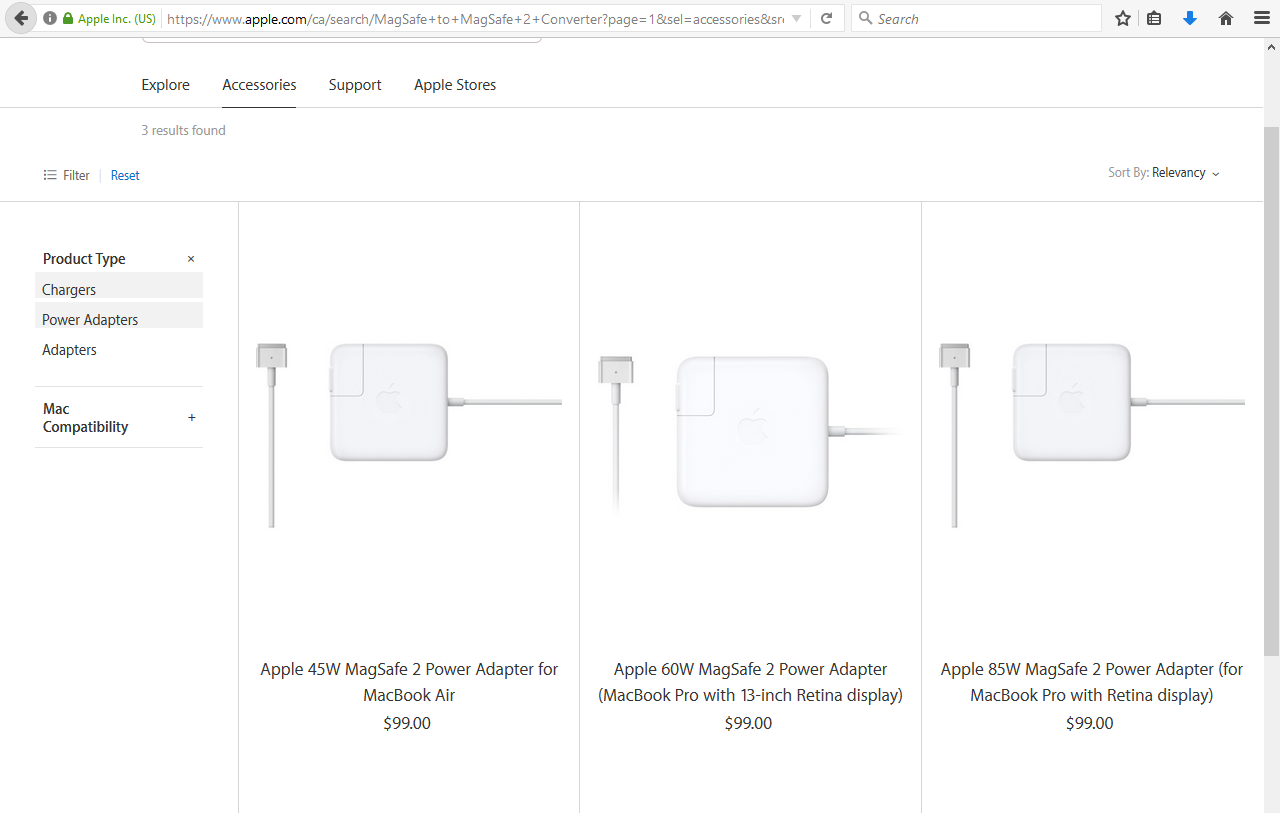Viewport: 1280px width, 813px height.
Task: Click the $99.00 price under the 85W adapter
Action: coord(1090,723)
